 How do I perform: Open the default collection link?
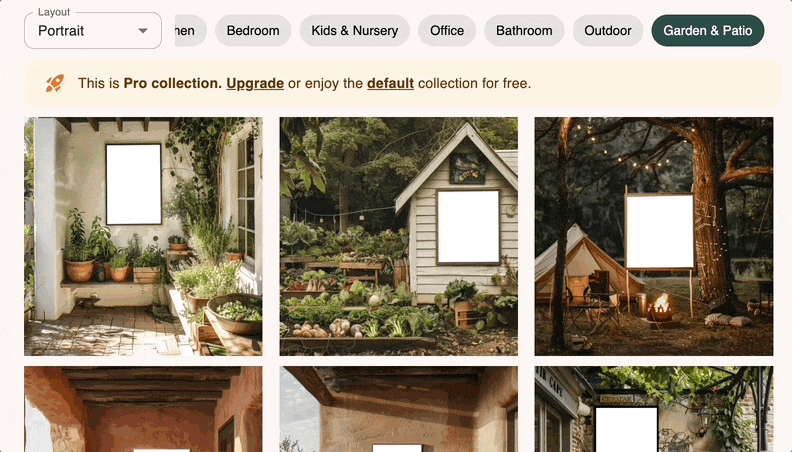[x=390, y=83]
